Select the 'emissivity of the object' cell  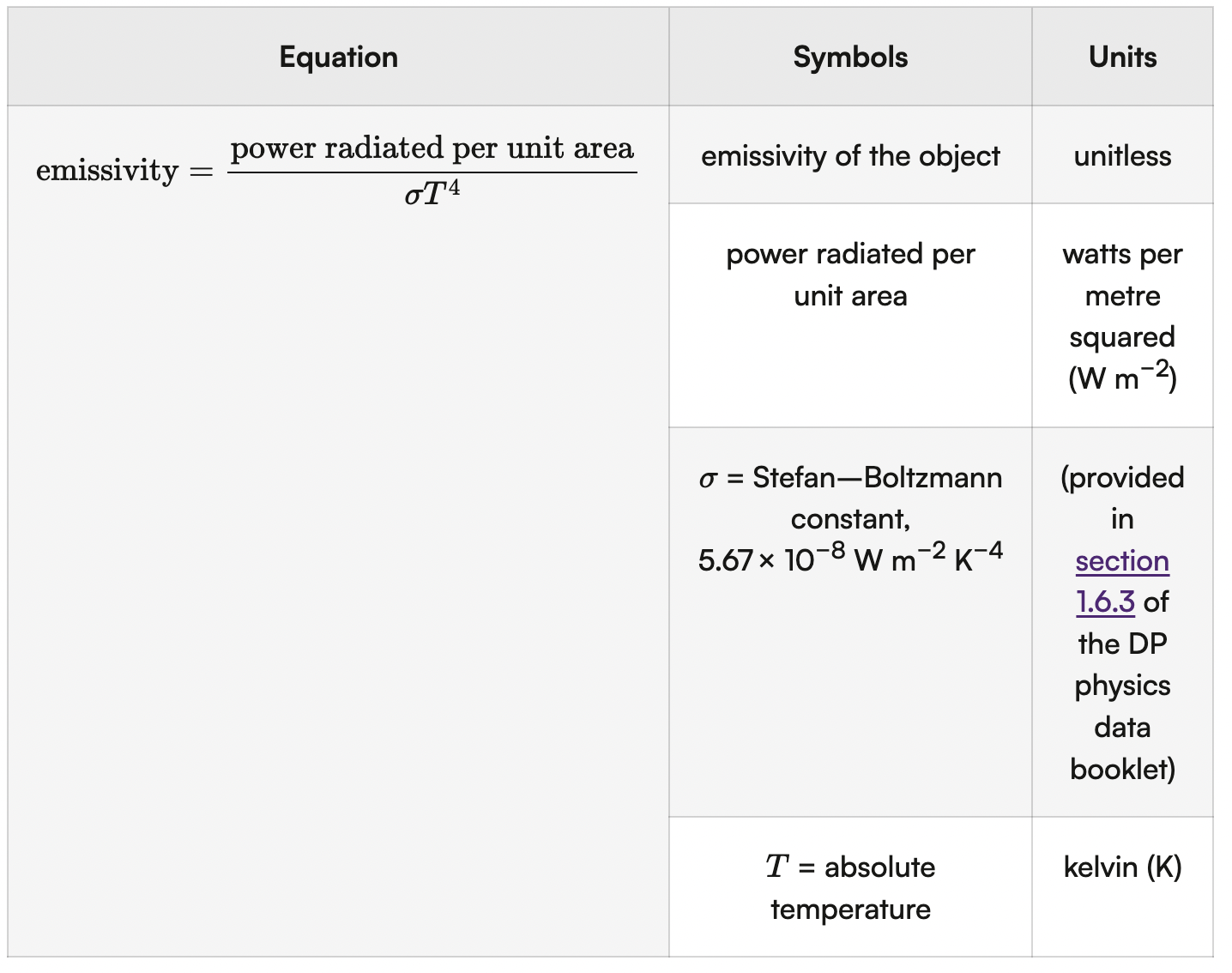pyautogui.click(x=850, y=156)
